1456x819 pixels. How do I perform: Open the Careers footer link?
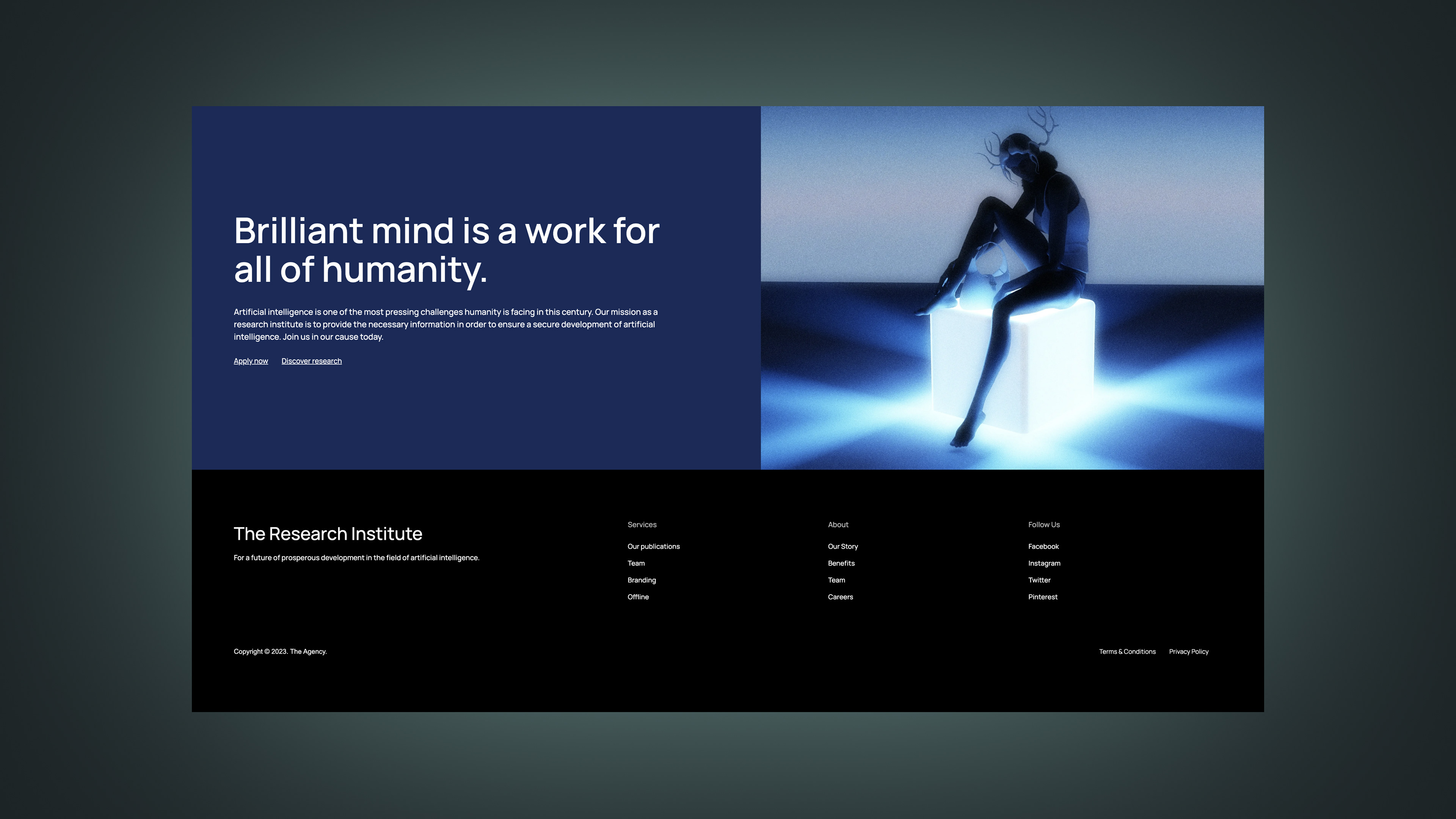coord(841,598)
